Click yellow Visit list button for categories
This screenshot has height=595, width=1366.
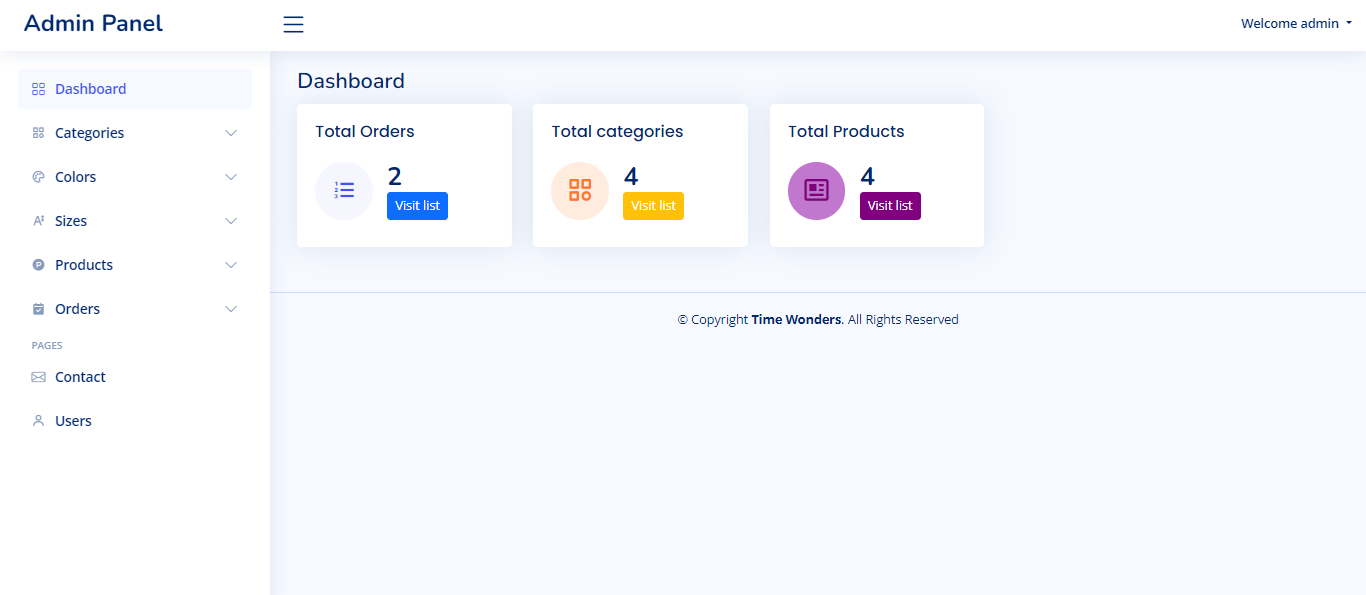pos(653,206)
